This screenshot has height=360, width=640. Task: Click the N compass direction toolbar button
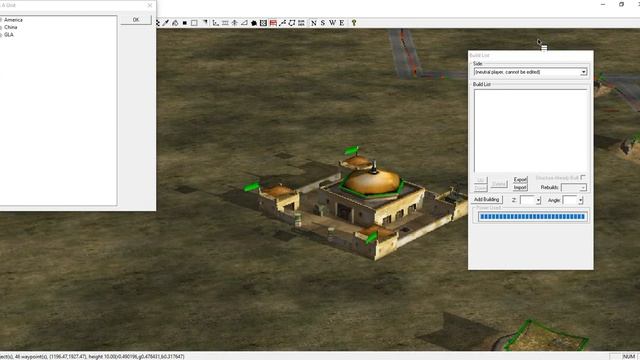313,23
